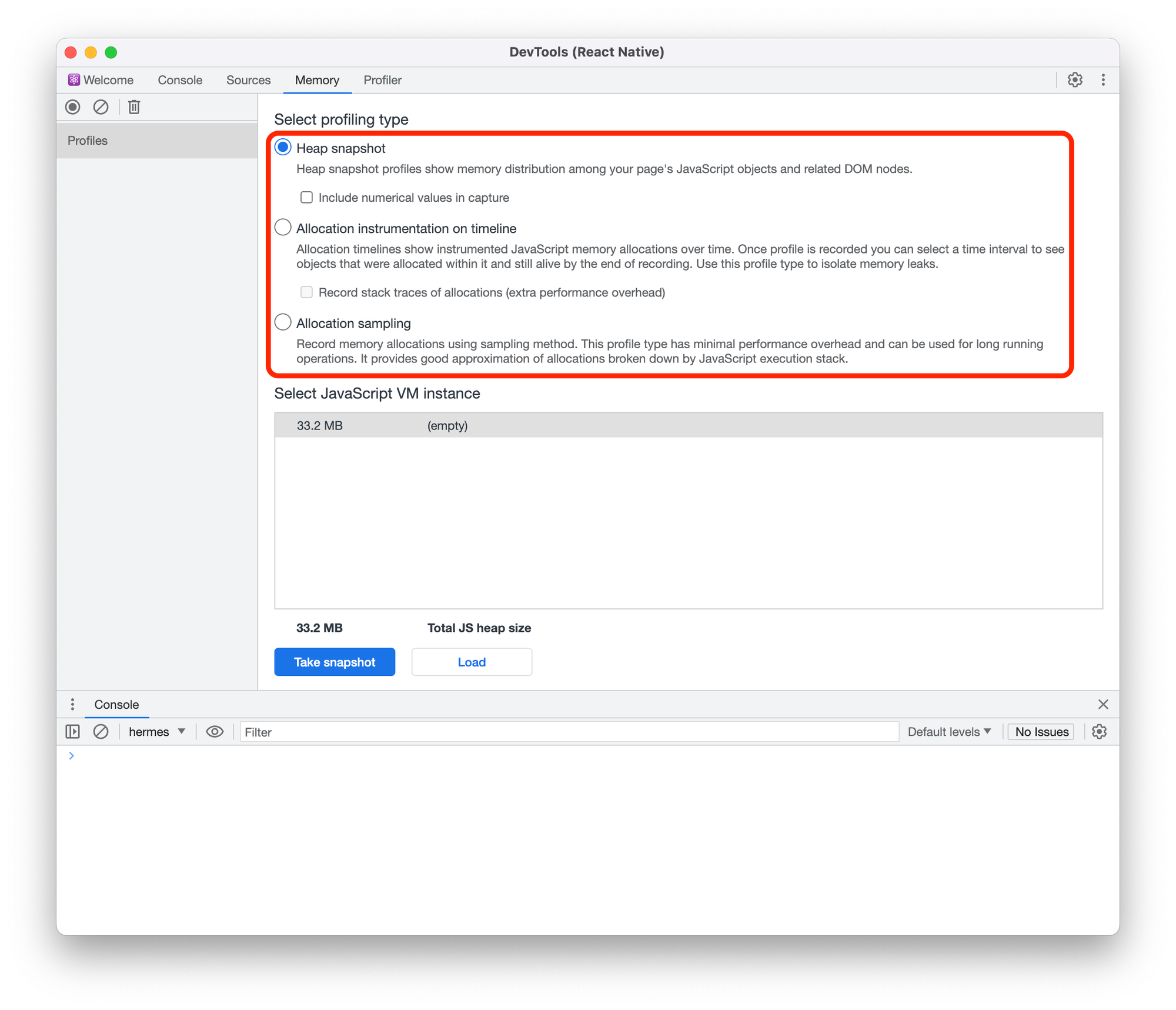
Task: Select the Allocation sampling option
Action: click(283, 322)
